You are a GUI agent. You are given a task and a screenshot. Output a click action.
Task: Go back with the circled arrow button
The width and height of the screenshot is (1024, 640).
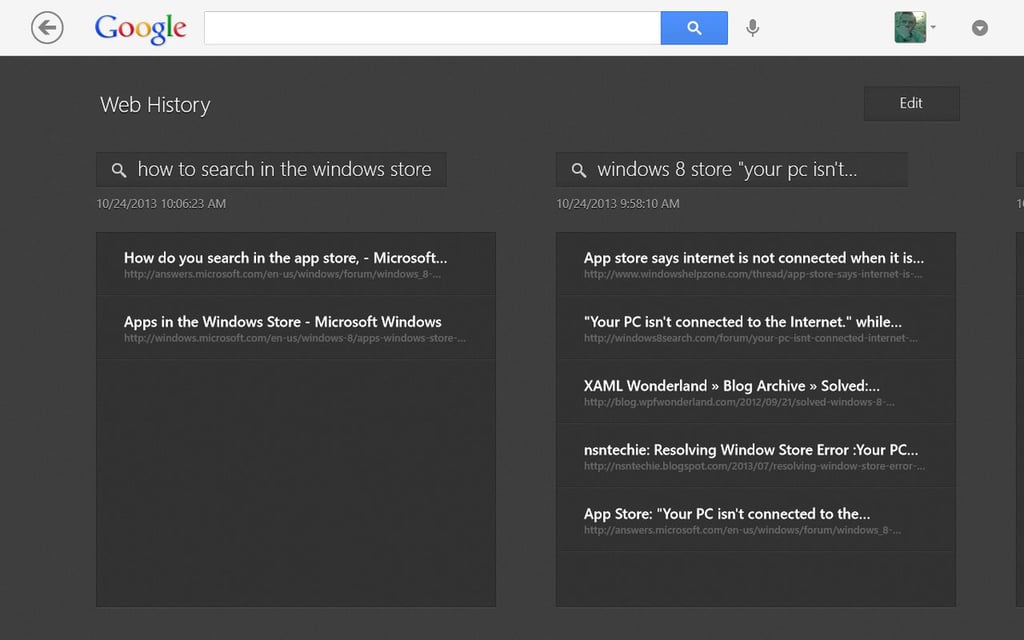[47, 28]
